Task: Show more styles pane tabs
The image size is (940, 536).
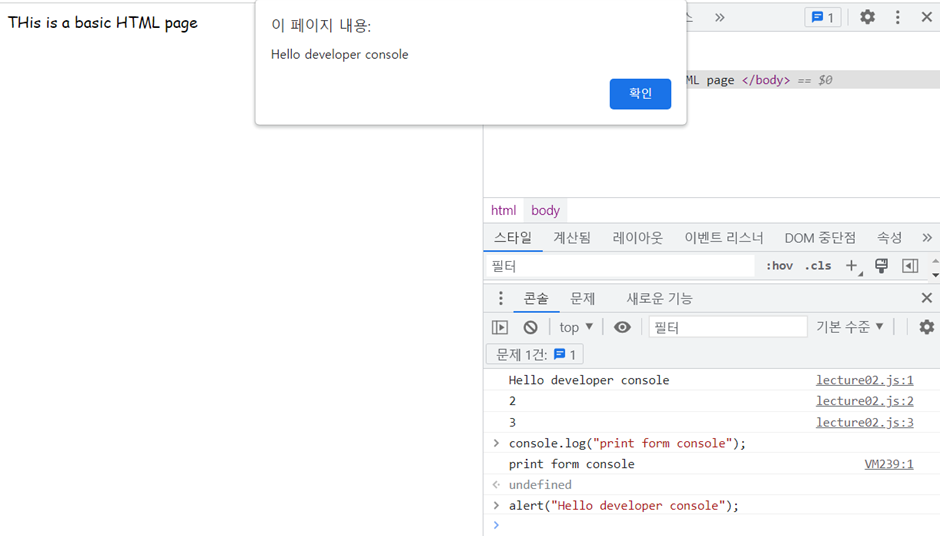Action: click(927, 238)
